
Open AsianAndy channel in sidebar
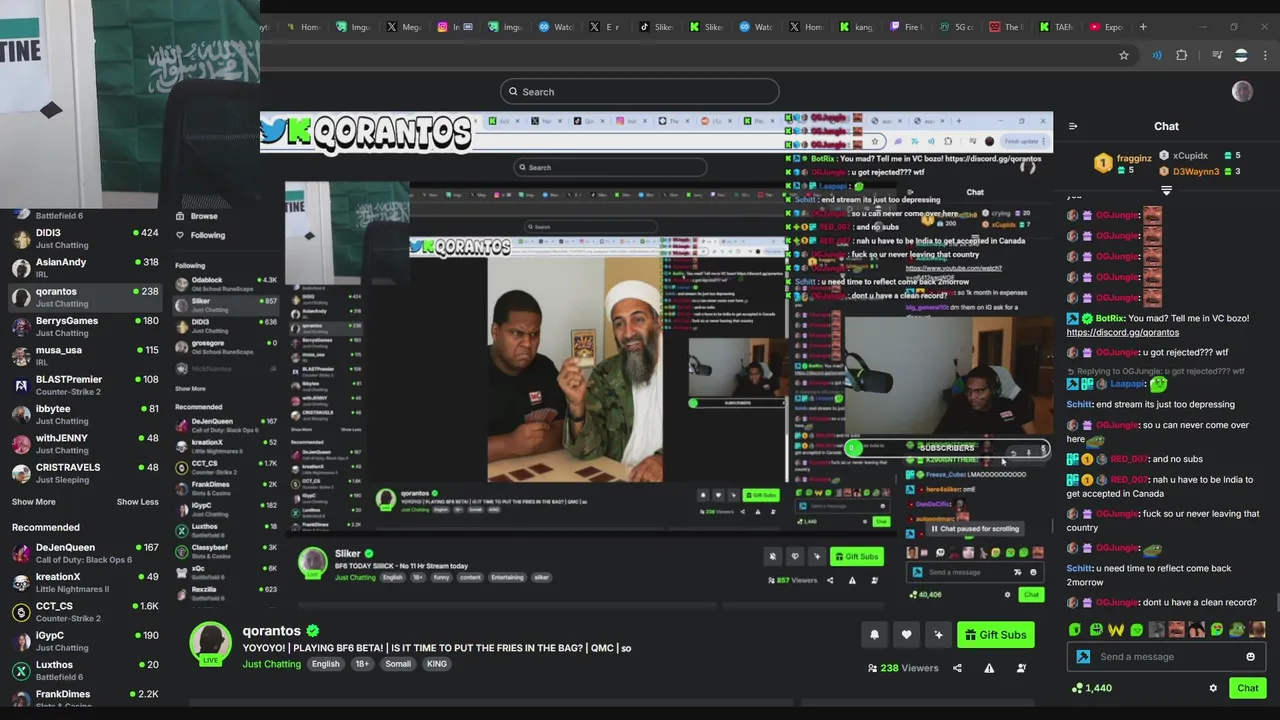point(85,268)
